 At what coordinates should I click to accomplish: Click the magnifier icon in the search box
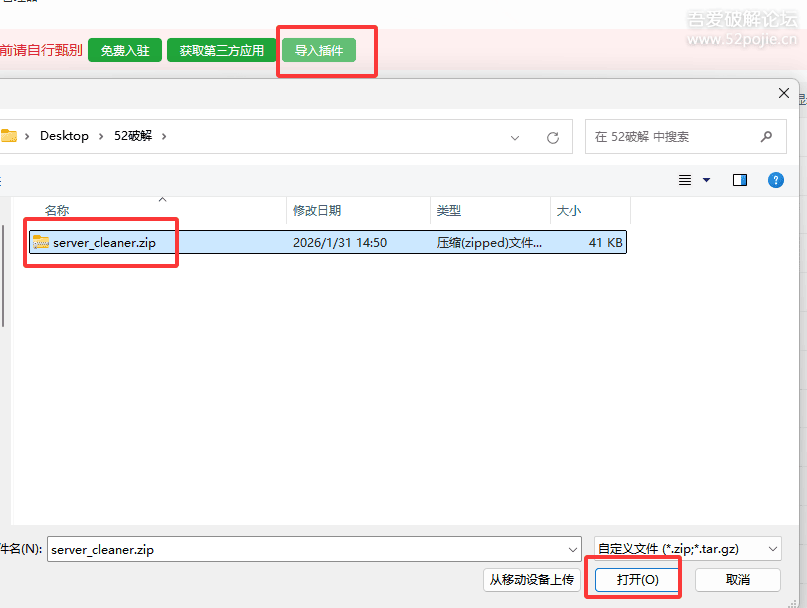pyautogui.click(x=766, y=137)
